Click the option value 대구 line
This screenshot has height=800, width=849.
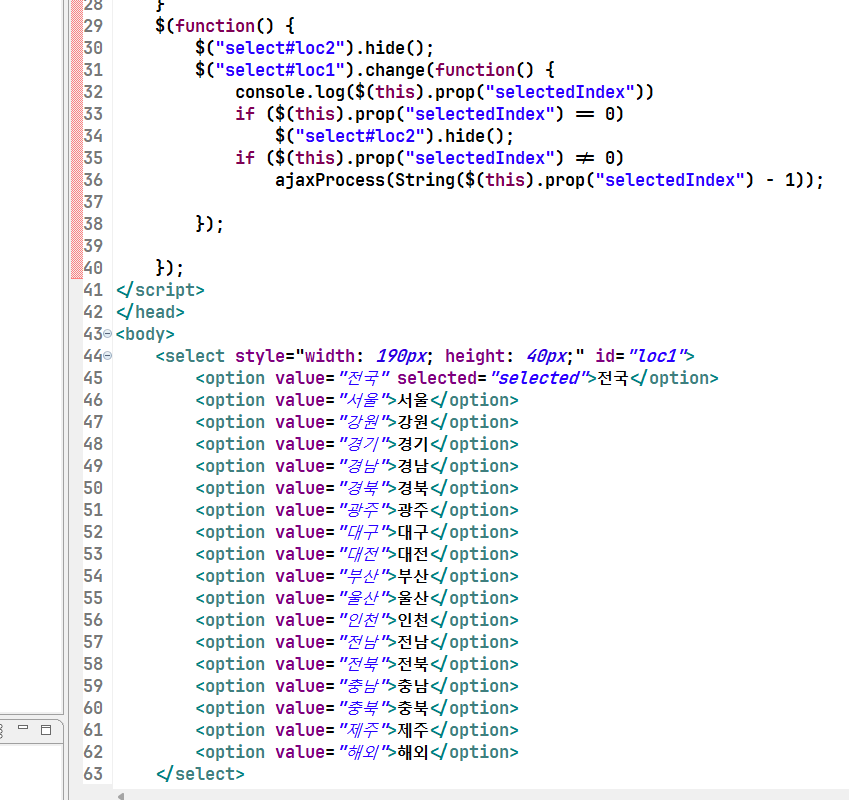357,532
